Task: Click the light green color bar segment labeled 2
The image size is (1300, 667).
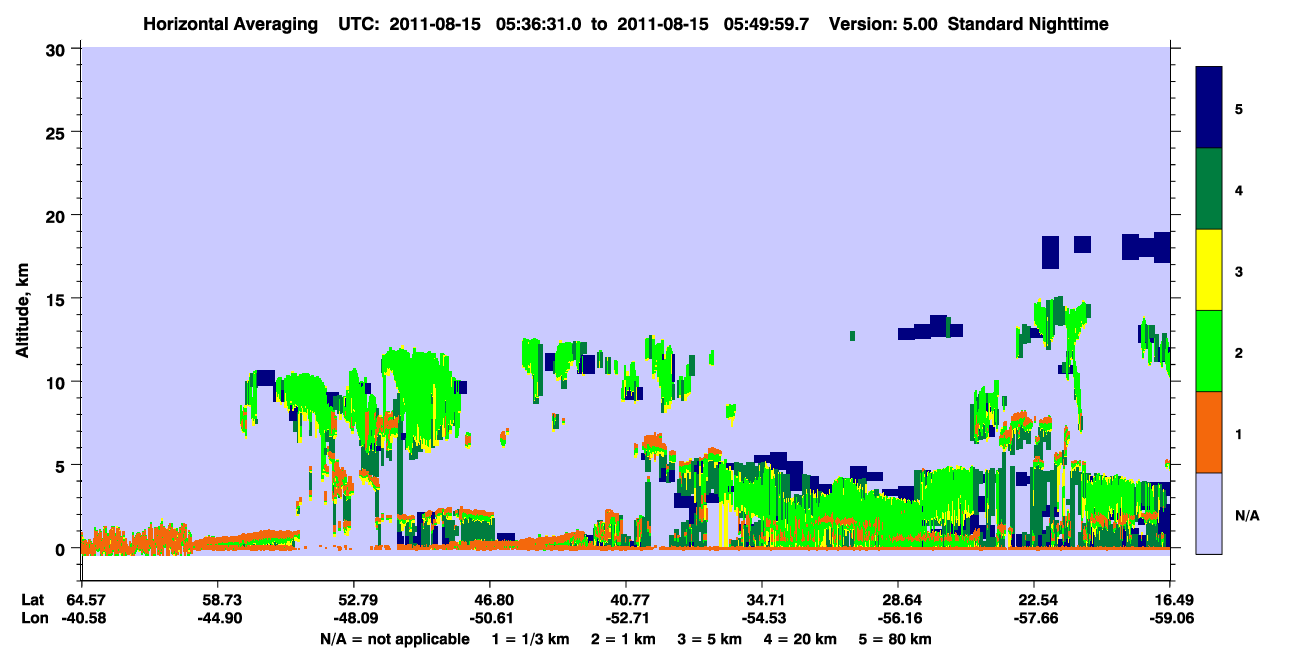Action: (x=1209, y=351)
